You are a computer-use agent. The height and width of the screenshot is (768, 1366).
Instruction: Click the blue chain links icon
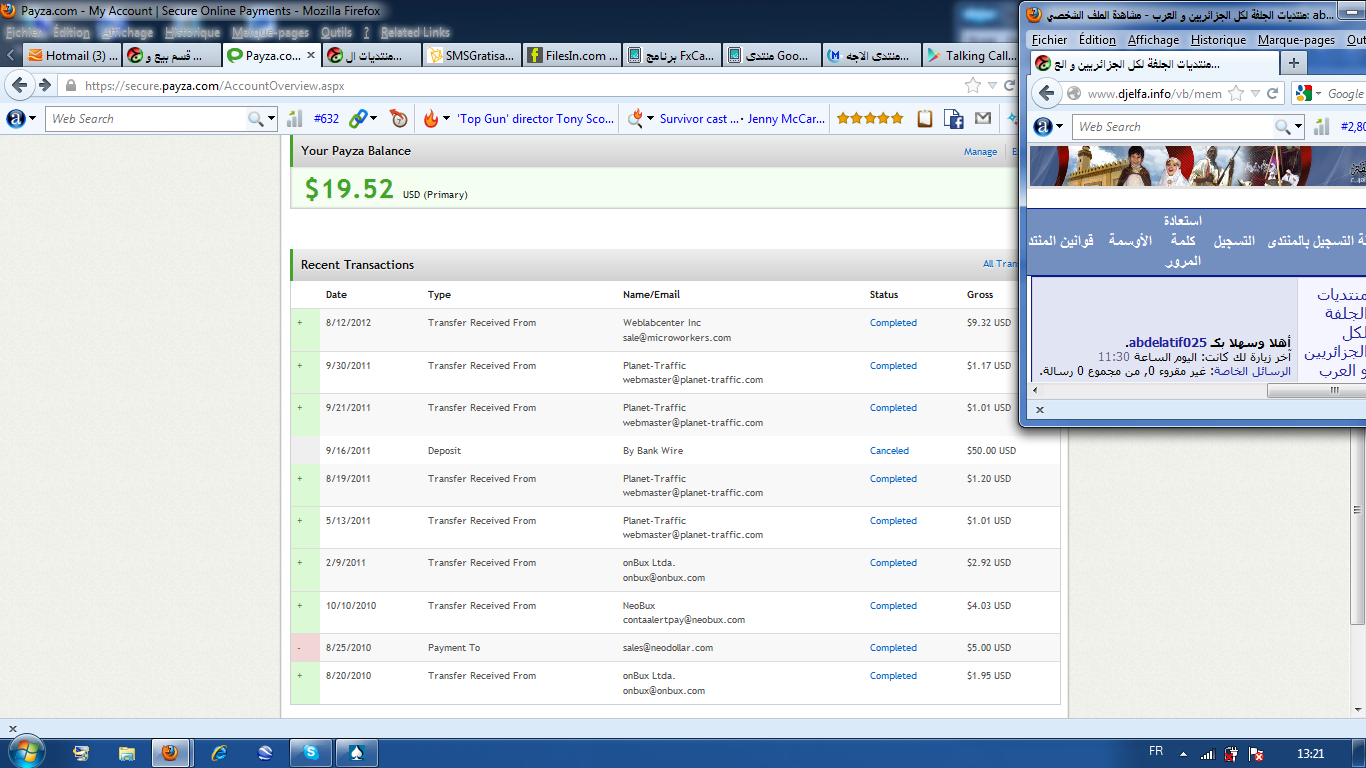click(x=357, y=119)
